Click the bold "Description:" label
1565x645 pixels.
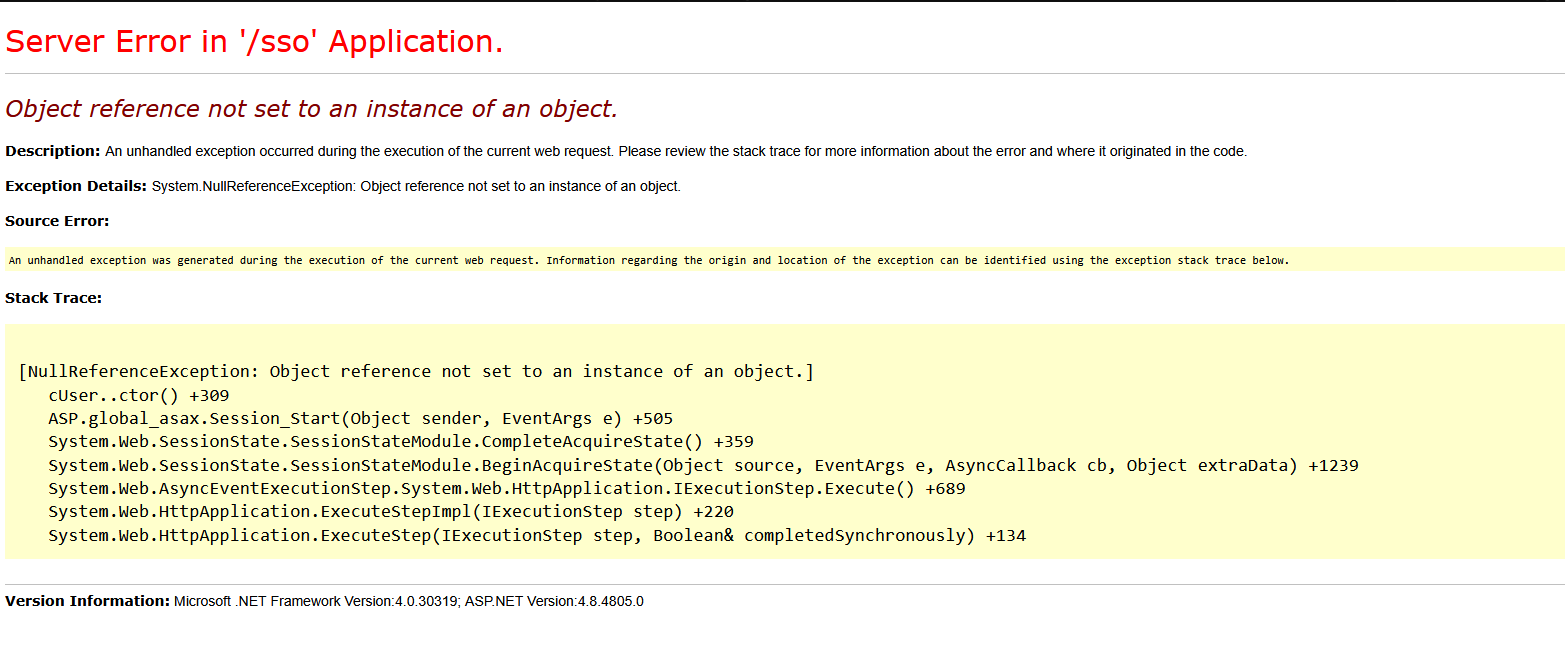(53, 151)
